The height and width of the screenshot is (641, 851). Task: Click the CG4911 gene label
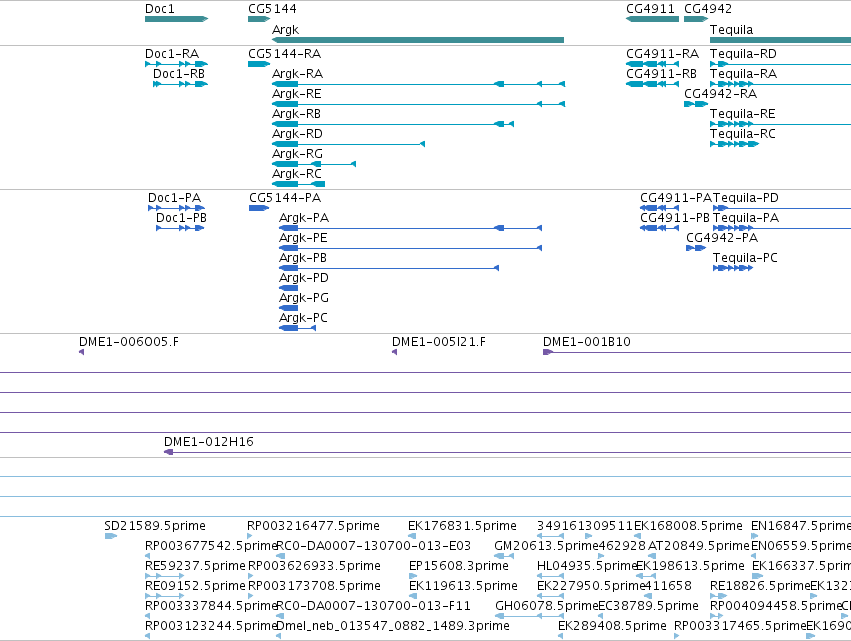(x=650, y=9)
